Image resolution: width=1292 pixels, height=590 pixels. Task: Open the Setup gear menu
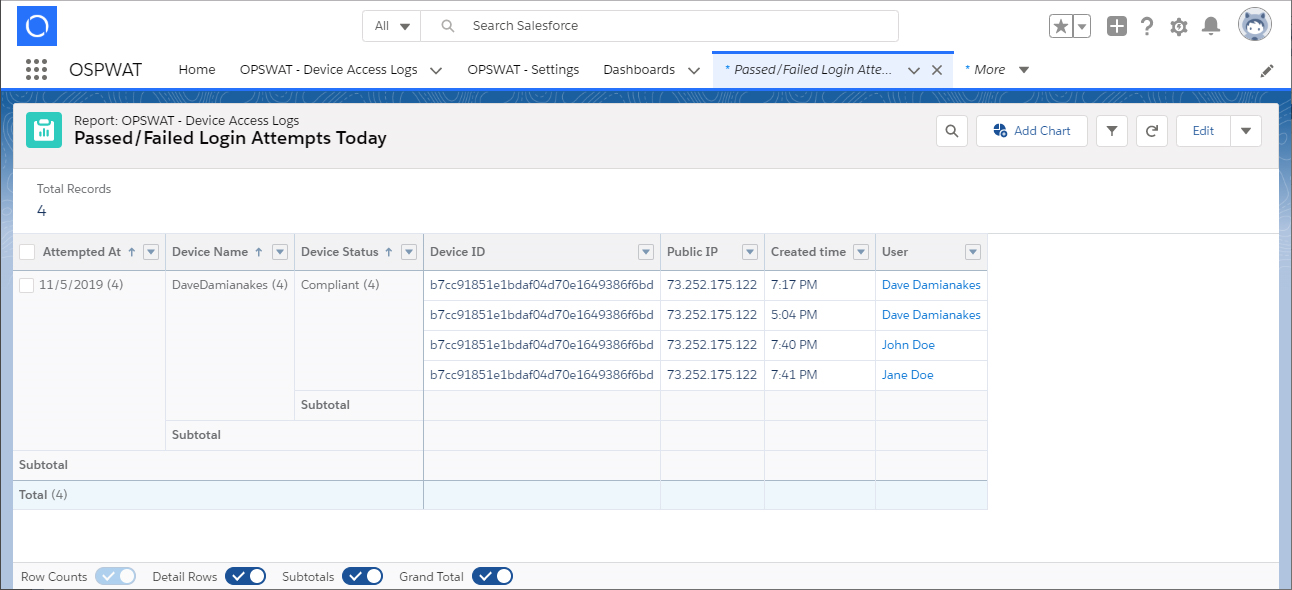pos(1179,27)
